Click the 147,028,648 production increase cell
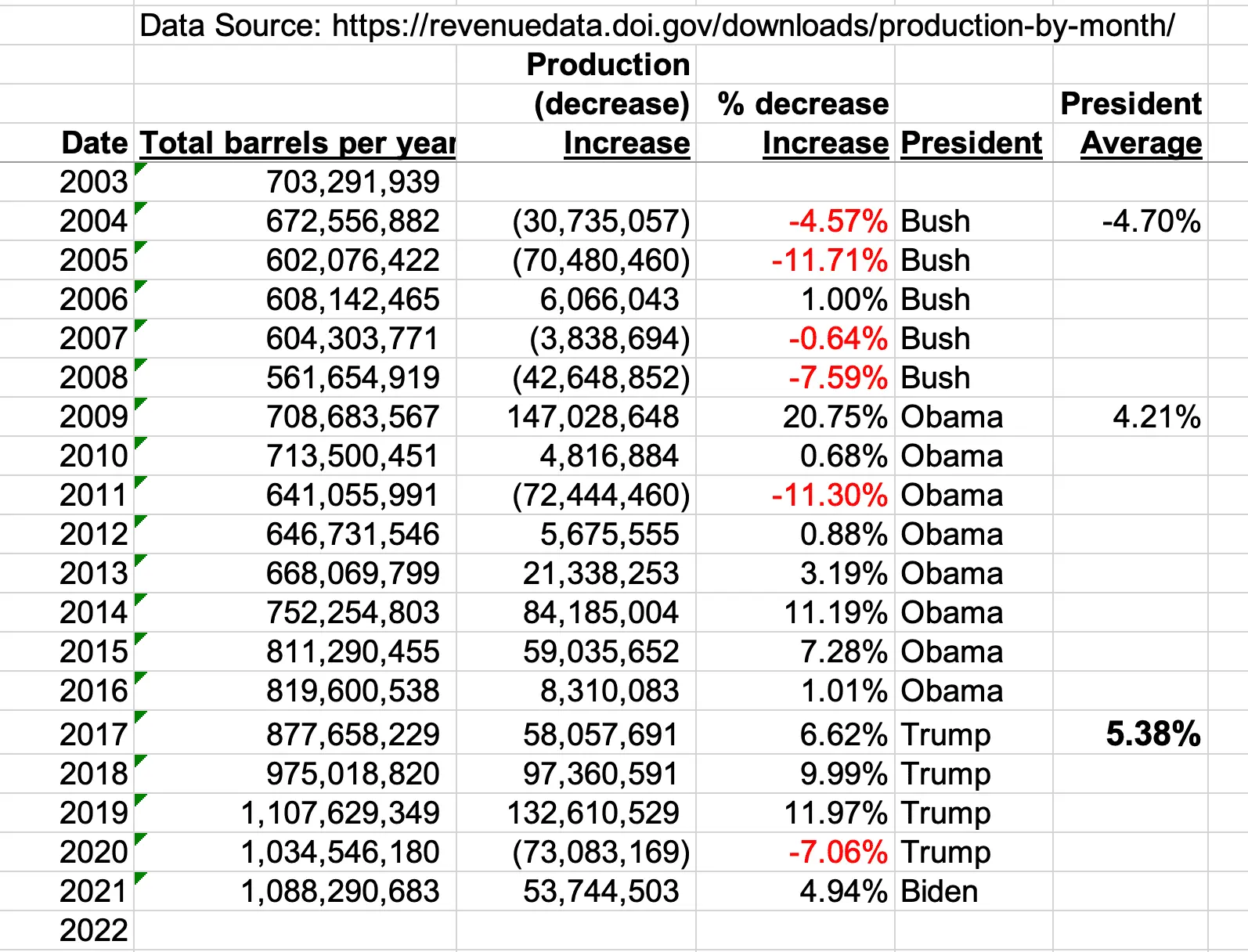The image size is (1248, 952). click(593, 417)
